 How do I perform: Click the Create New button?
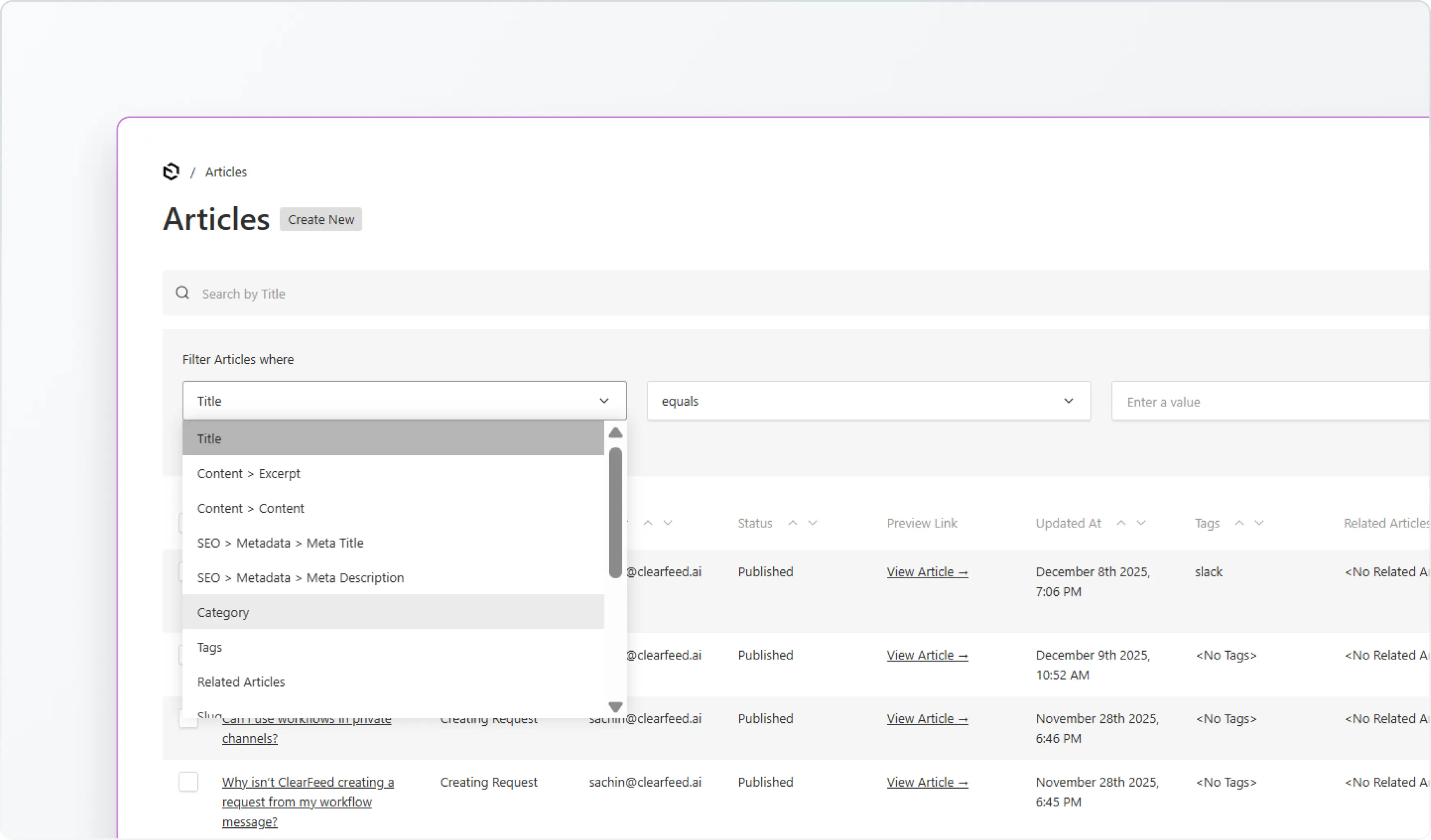tap(320, 219)
